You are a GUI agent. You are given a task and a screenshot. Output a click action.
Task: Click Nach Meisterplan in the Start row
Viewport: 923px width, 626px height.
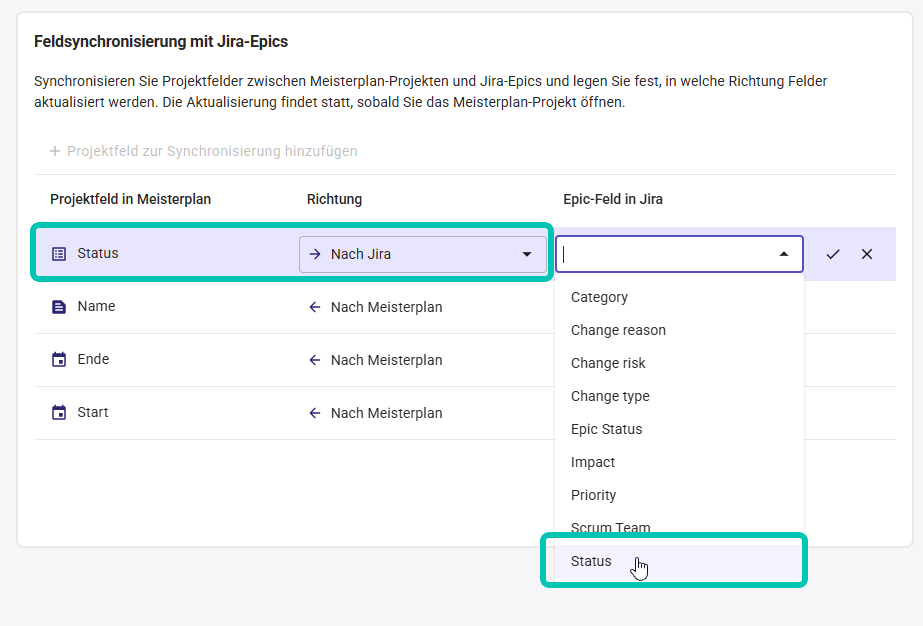[x=386, y=413]
